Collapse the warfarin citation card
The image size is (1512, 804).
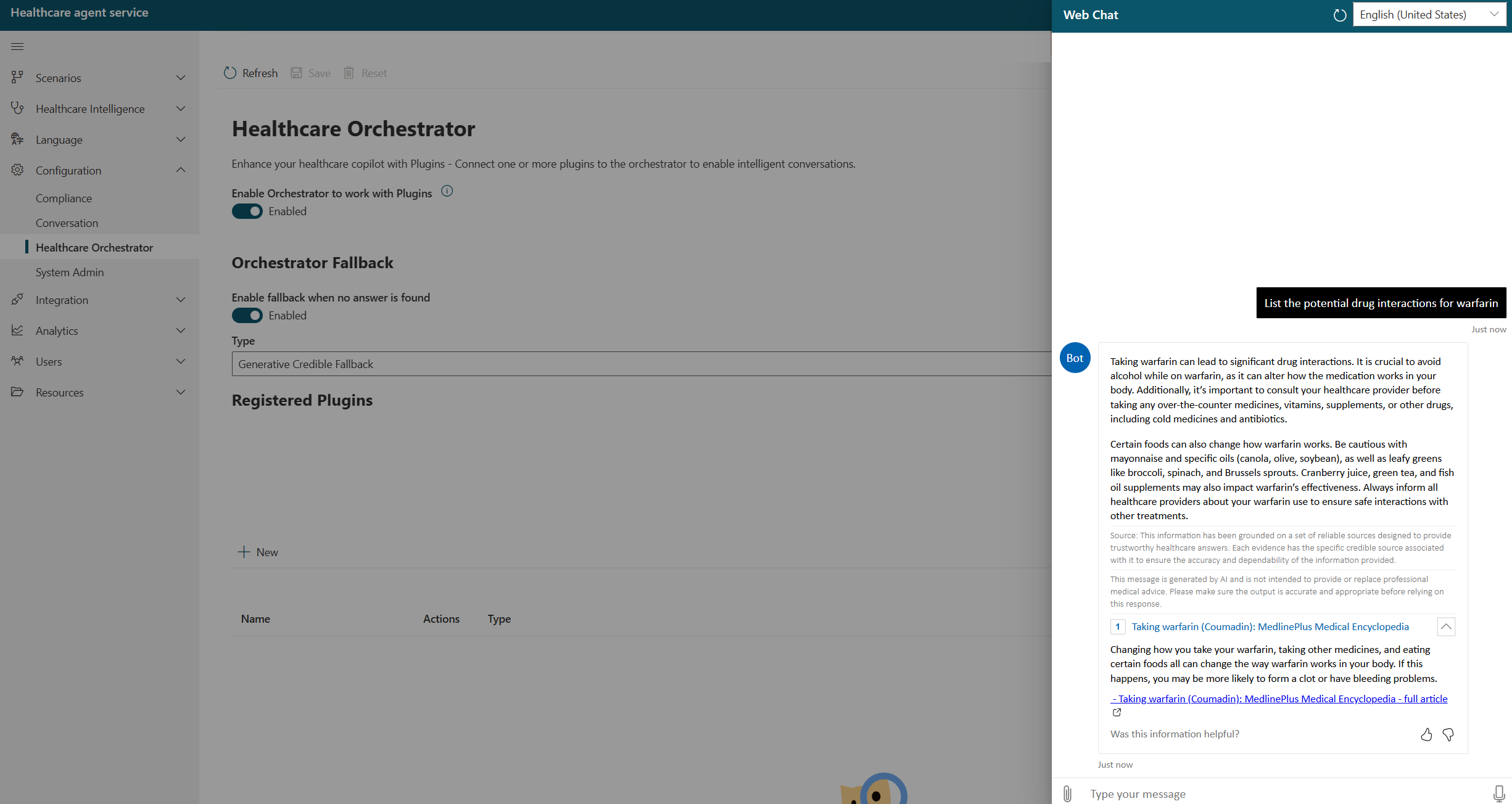1446,626
